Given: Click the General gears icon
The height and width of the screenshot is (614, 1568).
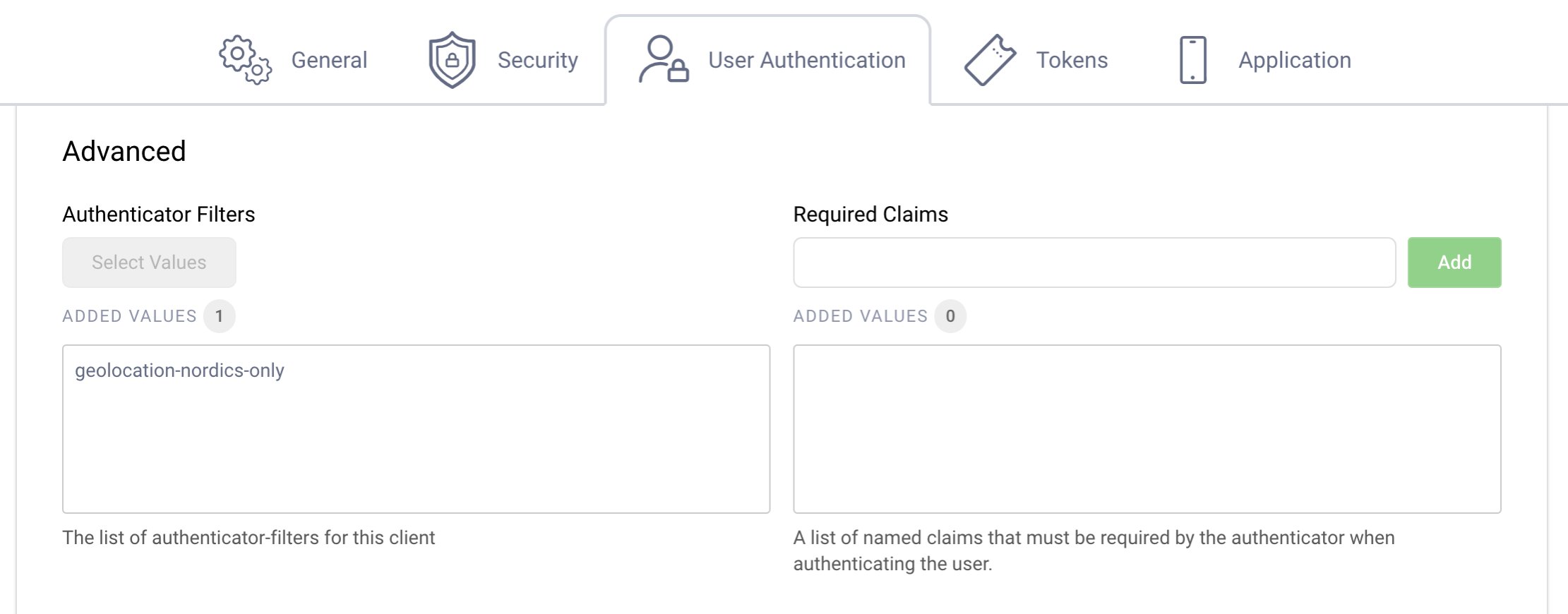Looking at the screenshot, I should tap(245, 60).
